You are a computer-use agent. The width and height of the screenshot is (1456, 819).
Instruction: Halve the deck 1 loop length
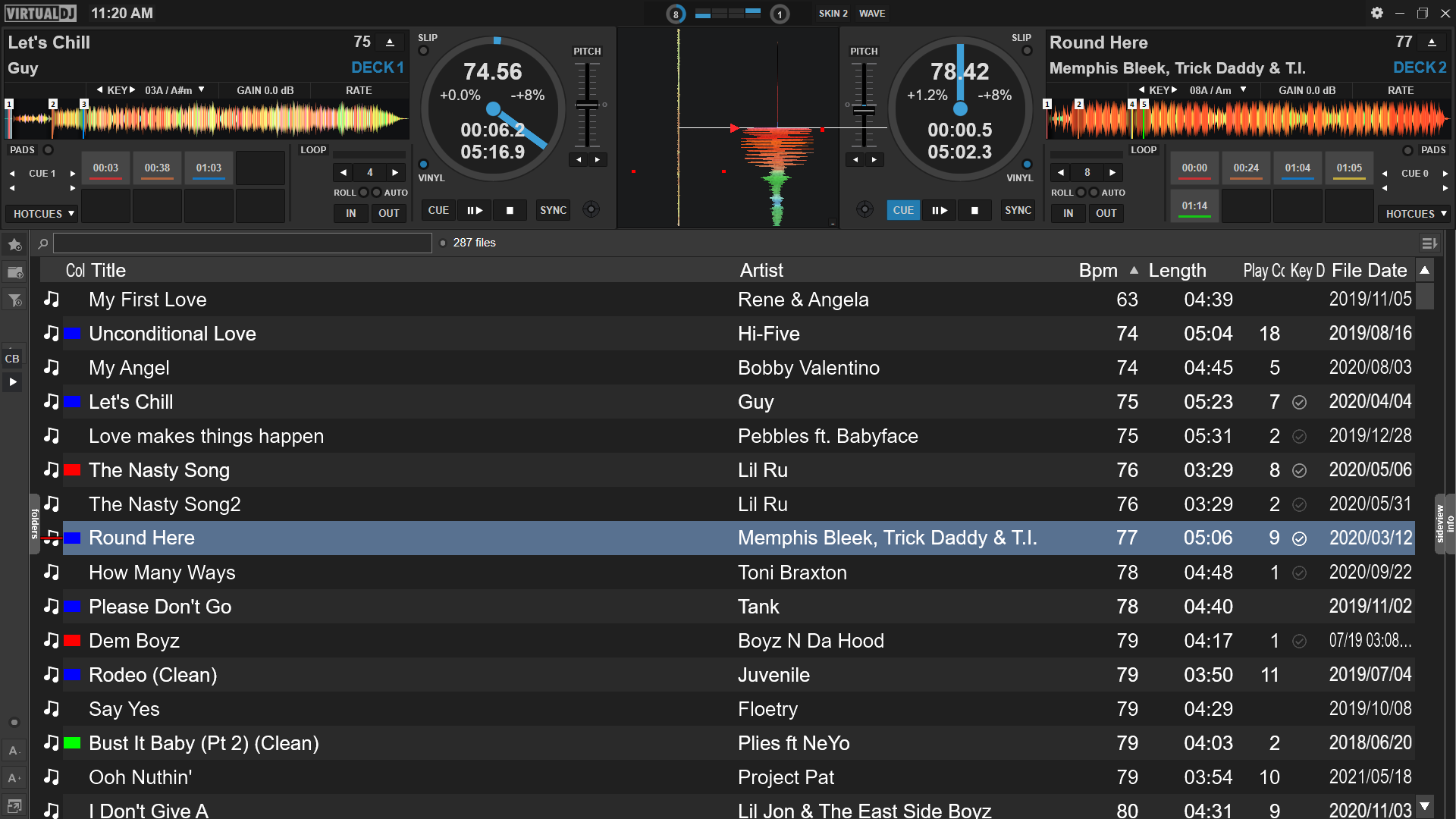point(344,172)
